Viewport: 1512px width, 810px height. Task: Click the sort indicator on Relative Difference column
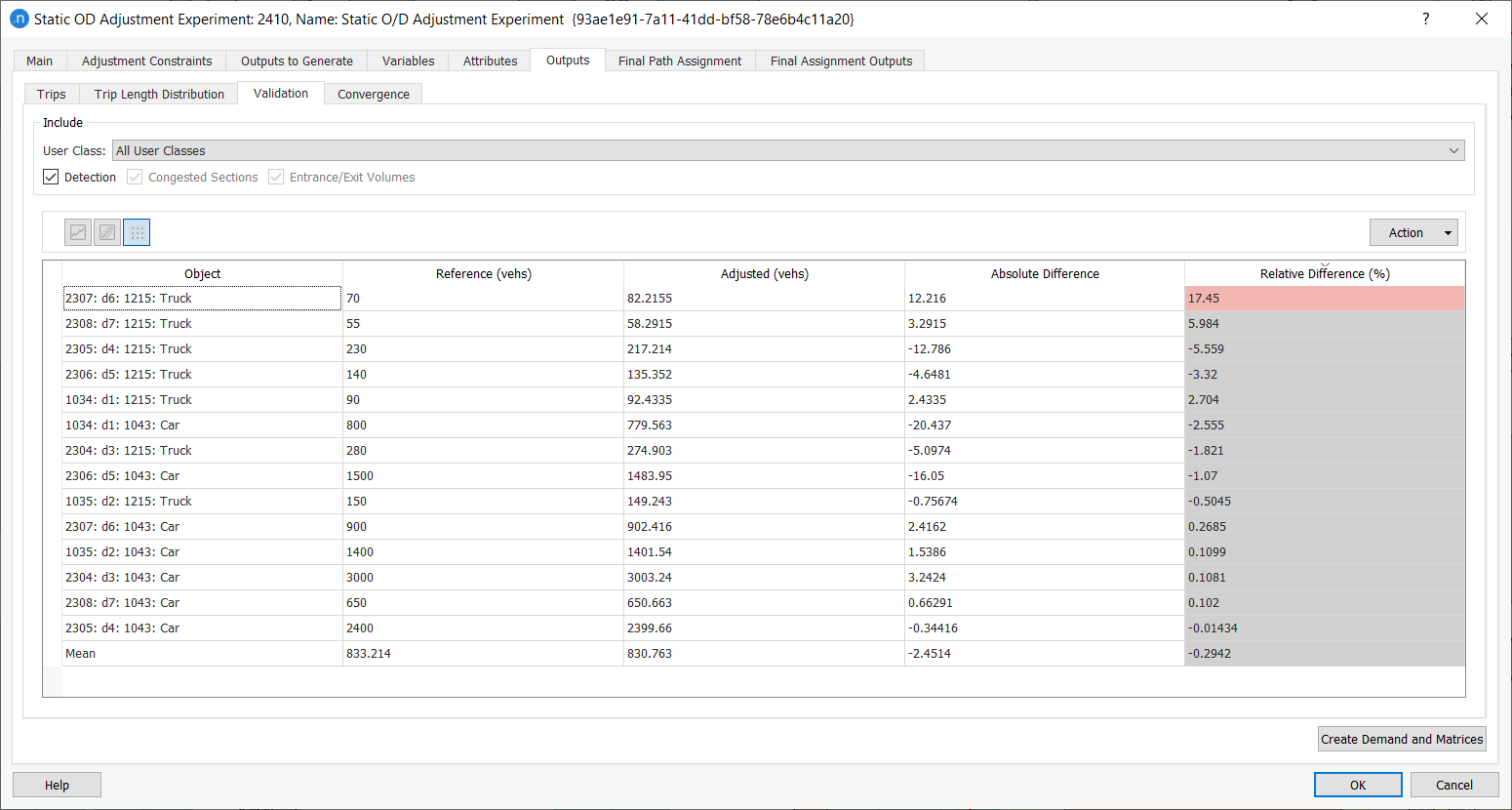(1325, 264)
